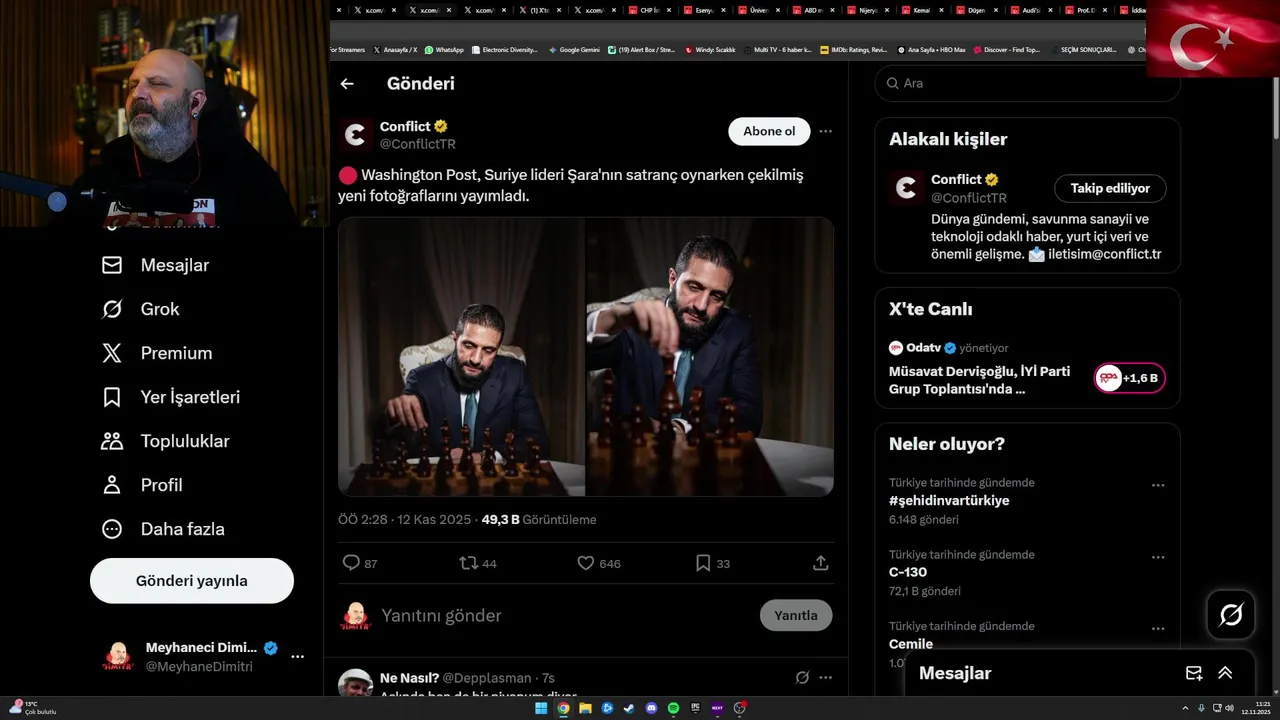Like the post via heart icon

(x=586, y=563)
